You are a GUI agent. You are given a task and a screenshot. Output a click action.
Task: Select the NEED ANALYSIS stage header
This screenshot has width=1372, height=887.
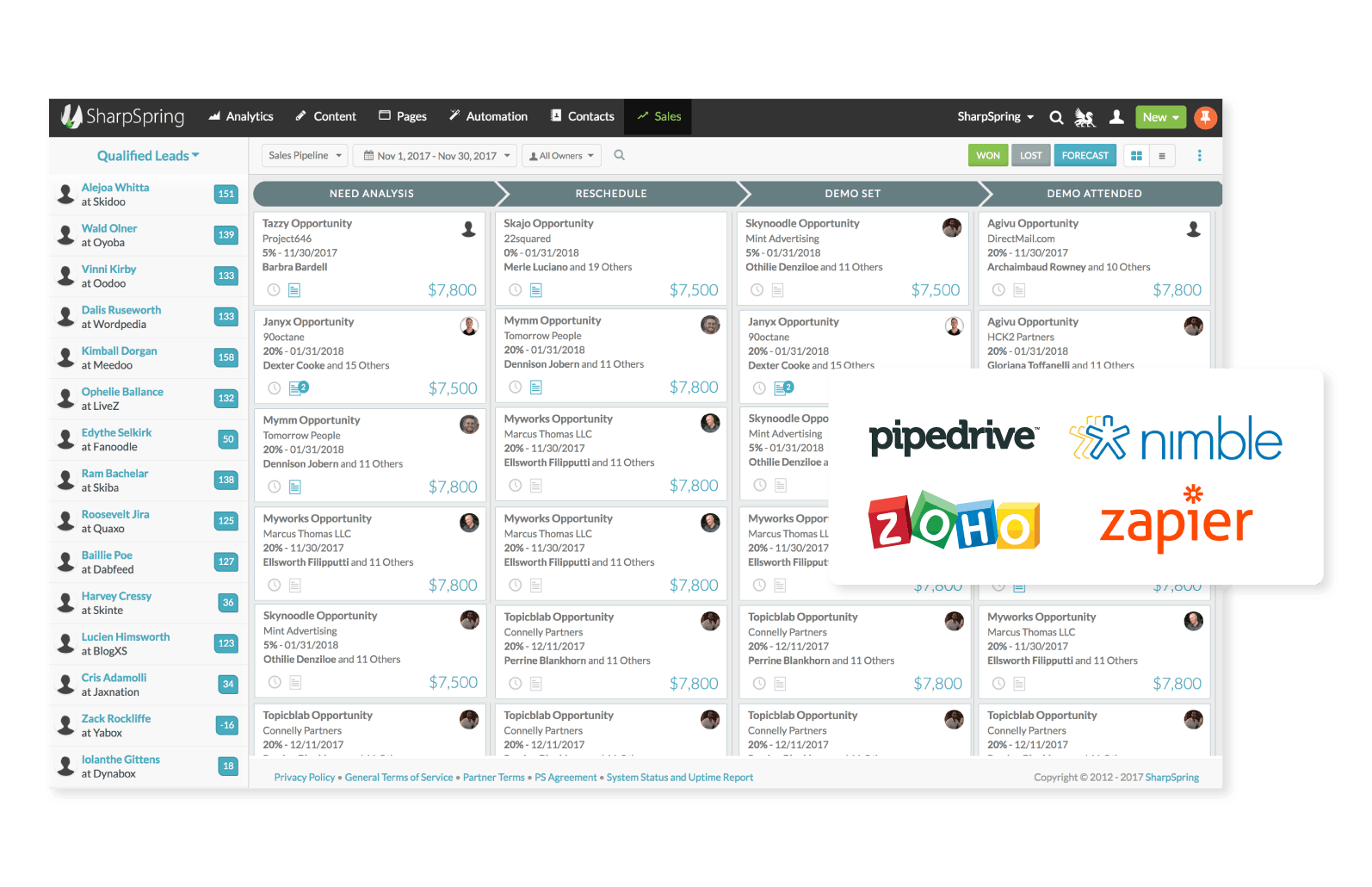click(x=372, y=194)
